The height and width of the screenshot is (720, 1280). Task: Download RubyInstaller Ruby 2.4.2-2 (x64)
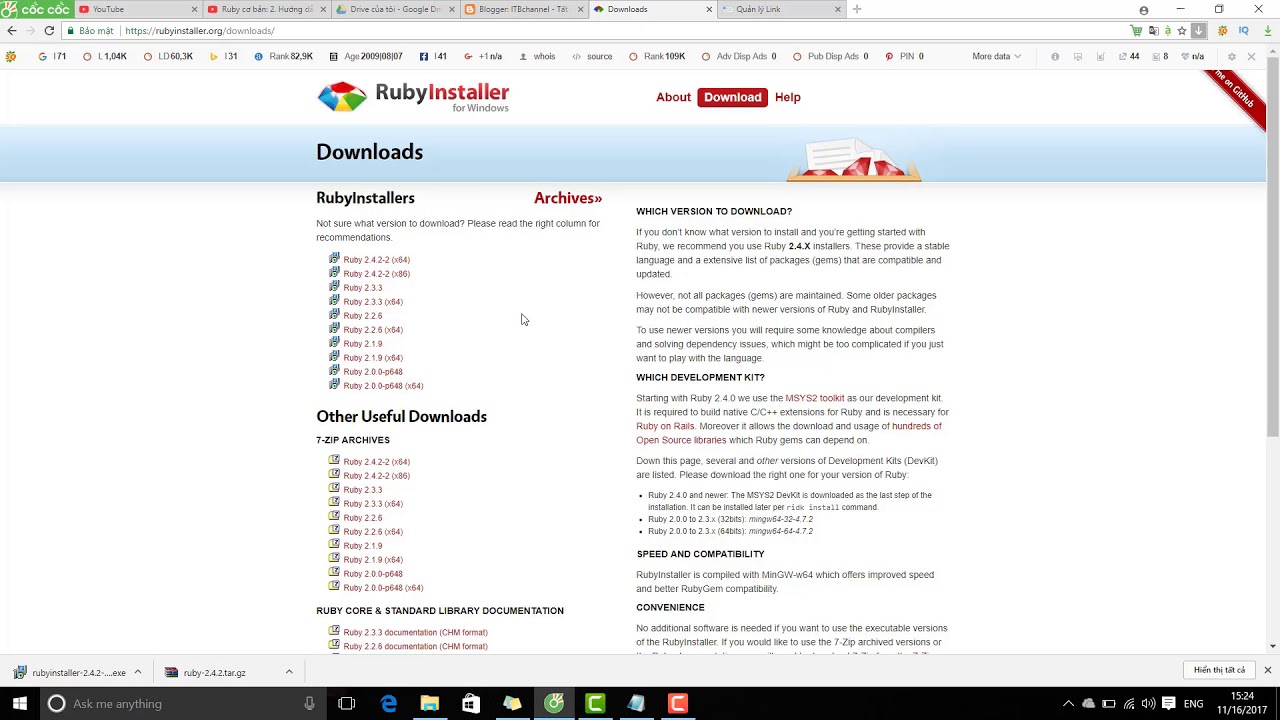(x=376, y=260)
